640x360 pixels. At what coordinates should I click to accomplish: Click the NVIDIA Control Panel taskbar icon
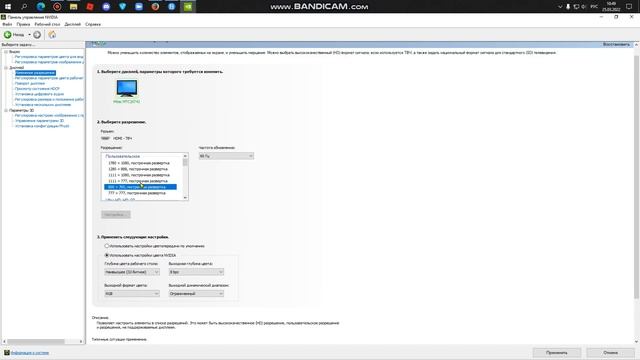[188, 7]
